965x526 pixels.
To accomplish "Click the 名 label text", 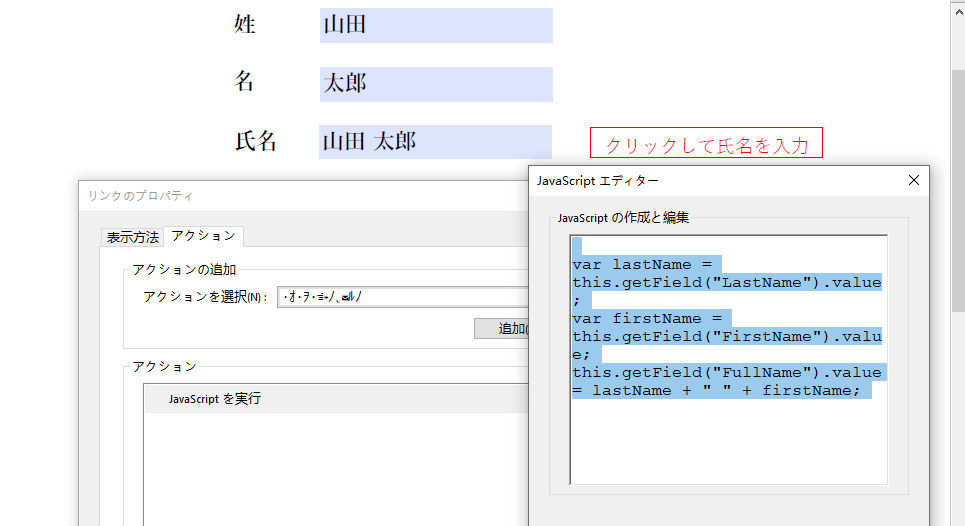I will [x=244, y=81].
